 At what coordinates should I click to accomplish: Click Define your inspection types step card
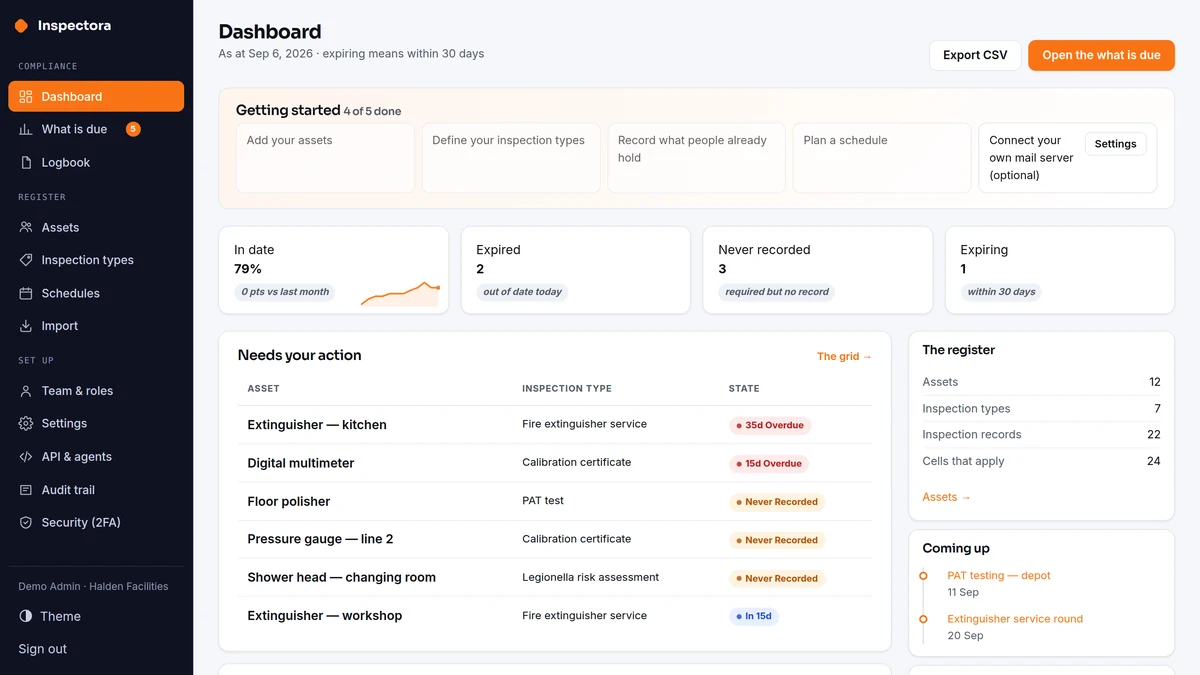511,158
